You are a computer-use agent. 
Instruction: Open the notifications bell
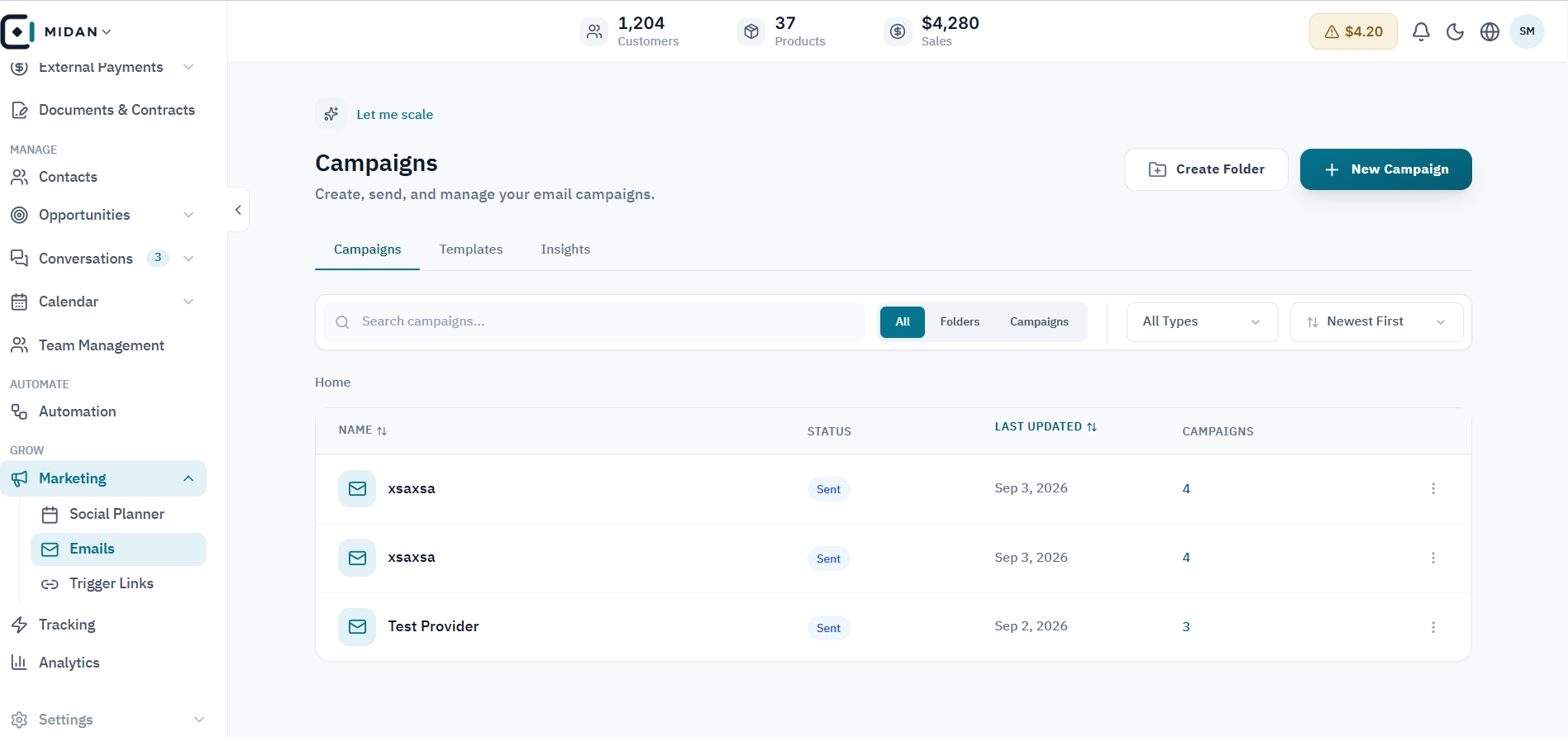point(1421,31)
